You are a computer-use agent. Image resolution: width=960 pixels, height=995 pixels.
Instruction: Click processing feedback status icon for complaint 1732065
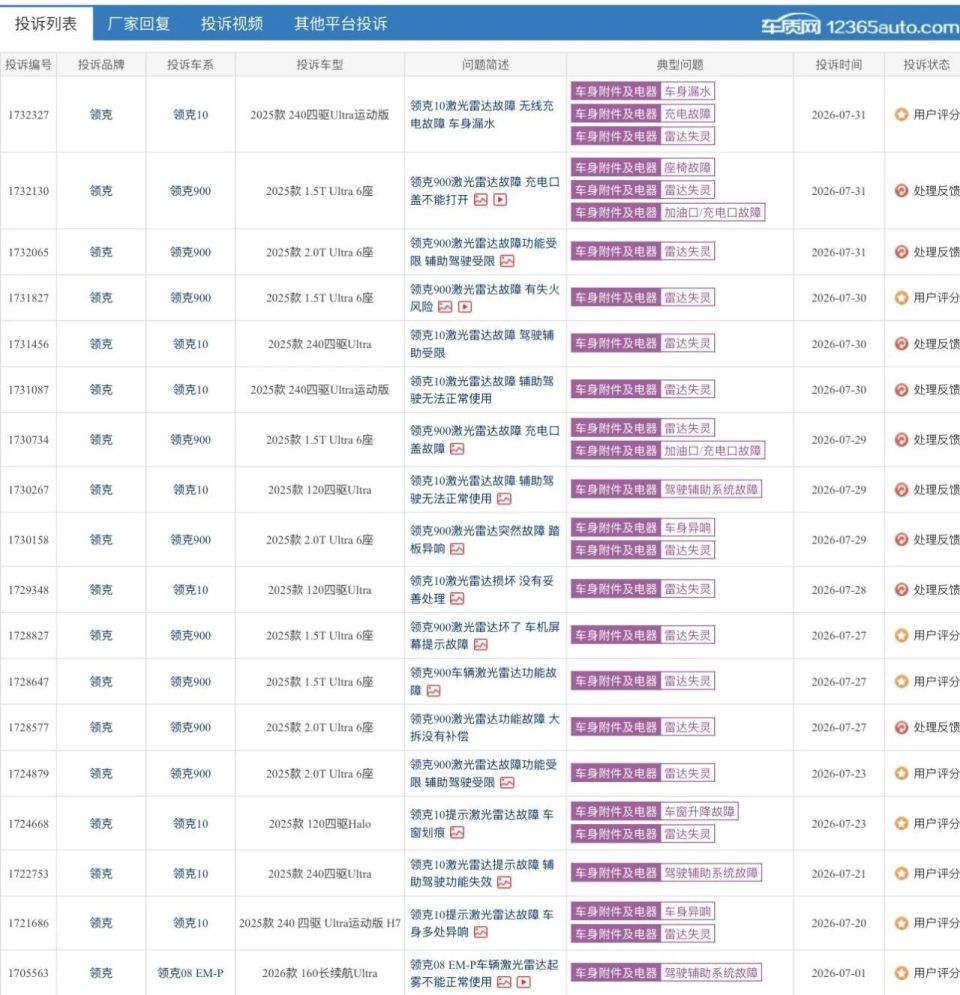[x=901, y=252]
